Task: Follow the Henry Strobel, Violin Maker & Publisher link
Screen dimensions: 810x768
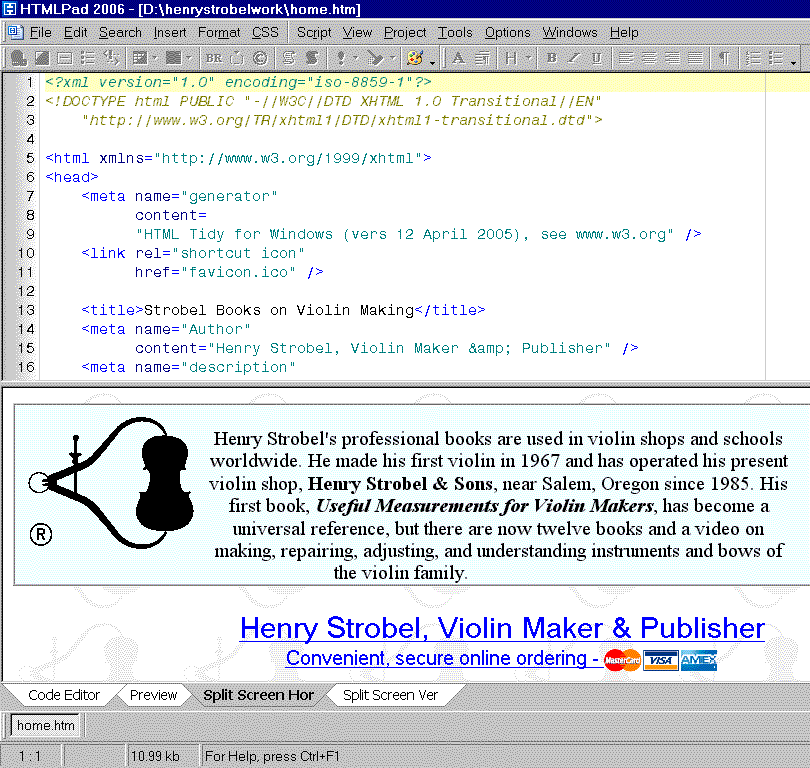Action: tap(502, 628)
